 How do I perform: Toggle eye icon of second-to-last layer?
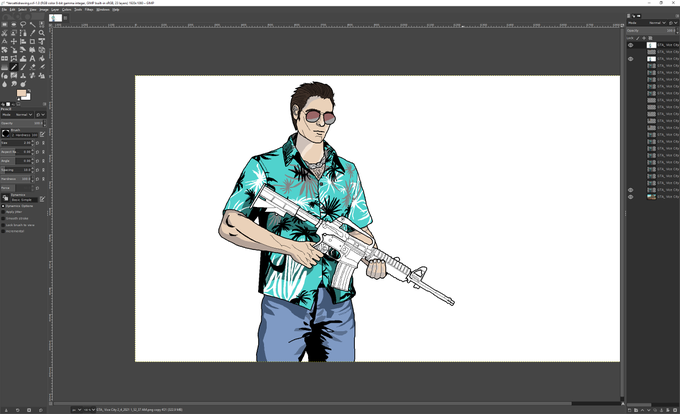coord(631,190)
